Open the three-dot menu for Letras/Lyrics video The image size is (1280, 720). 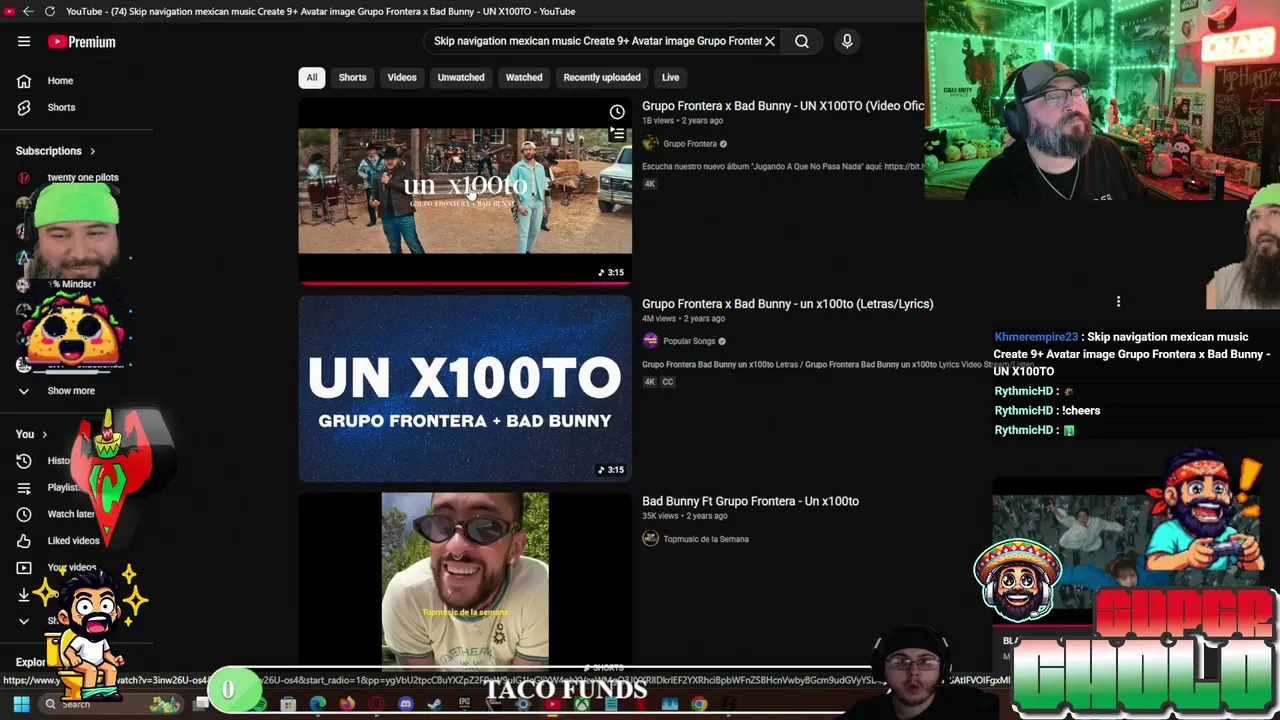(1118, 301)
